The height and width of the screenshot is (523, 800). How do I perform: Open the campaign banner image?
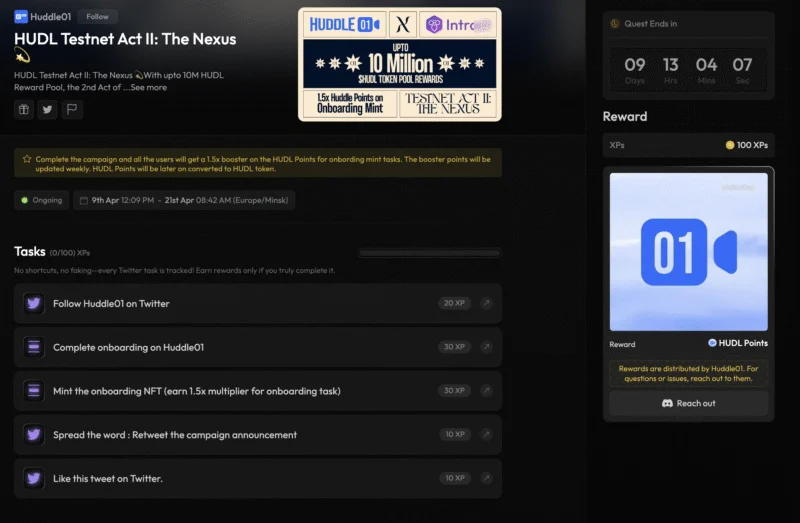coord(399,64)
